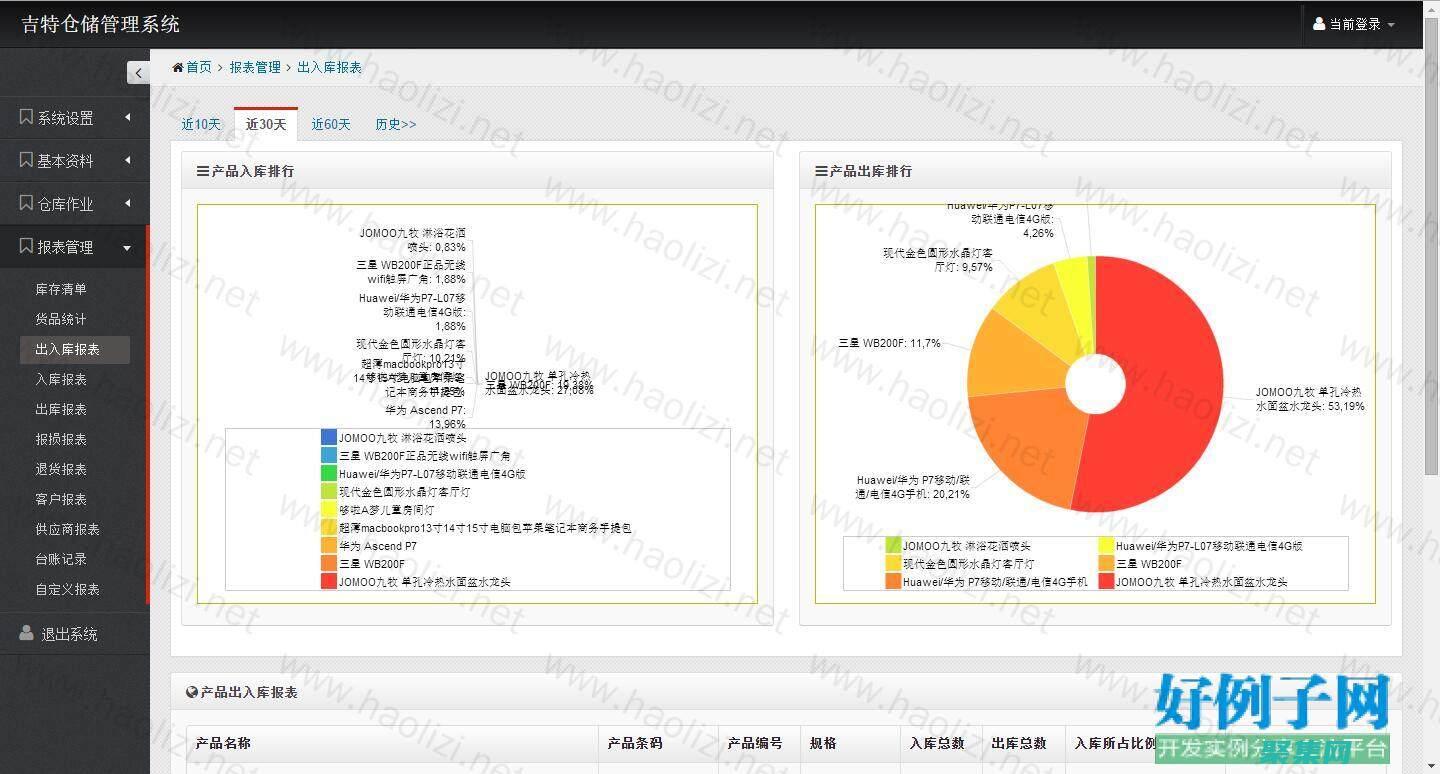Click the home icon in the breadcrumb
The width and height of the screenshot is (1440, 774).
point(178,67)
